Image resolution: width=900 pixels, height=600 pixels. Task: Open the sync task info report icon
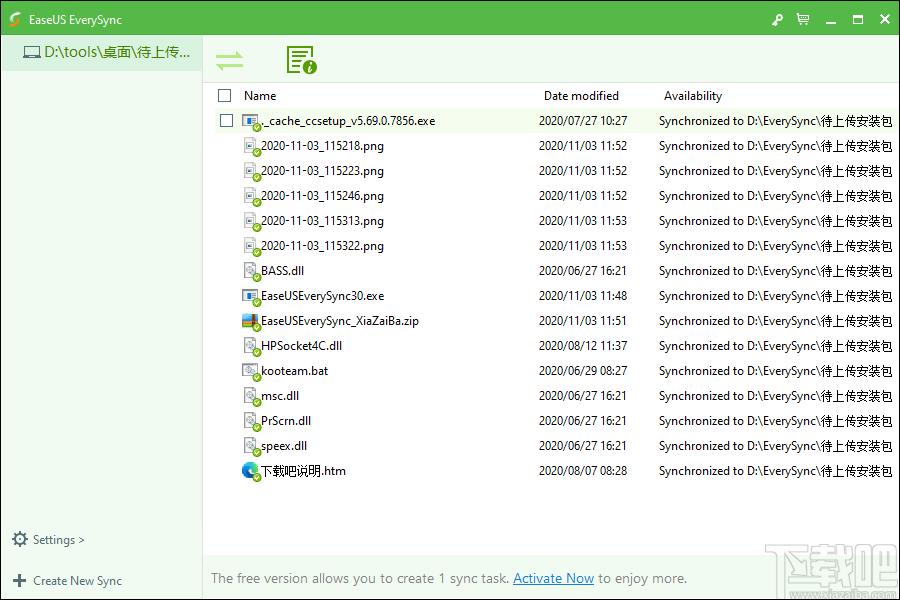[301, 60]
